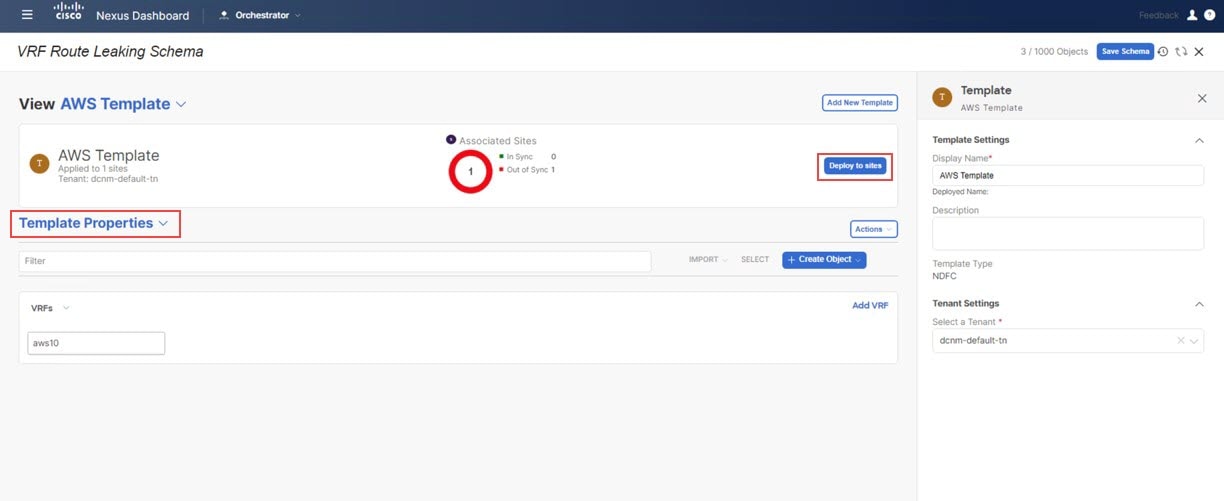Click Save Schema button
Viewport: 1224px width, 501px height.
[1125, 51]
